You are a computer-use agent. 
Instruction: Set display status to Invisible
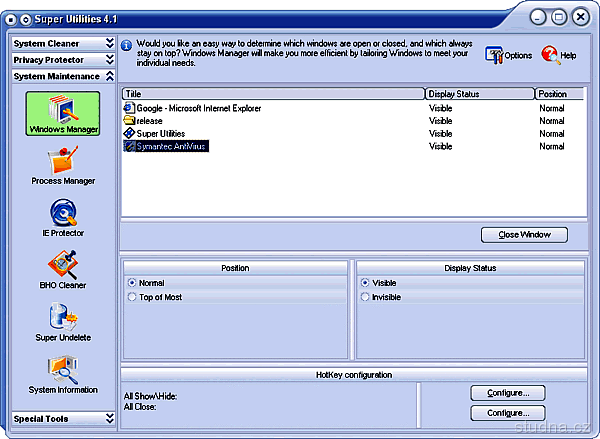[x=366, y=297]
